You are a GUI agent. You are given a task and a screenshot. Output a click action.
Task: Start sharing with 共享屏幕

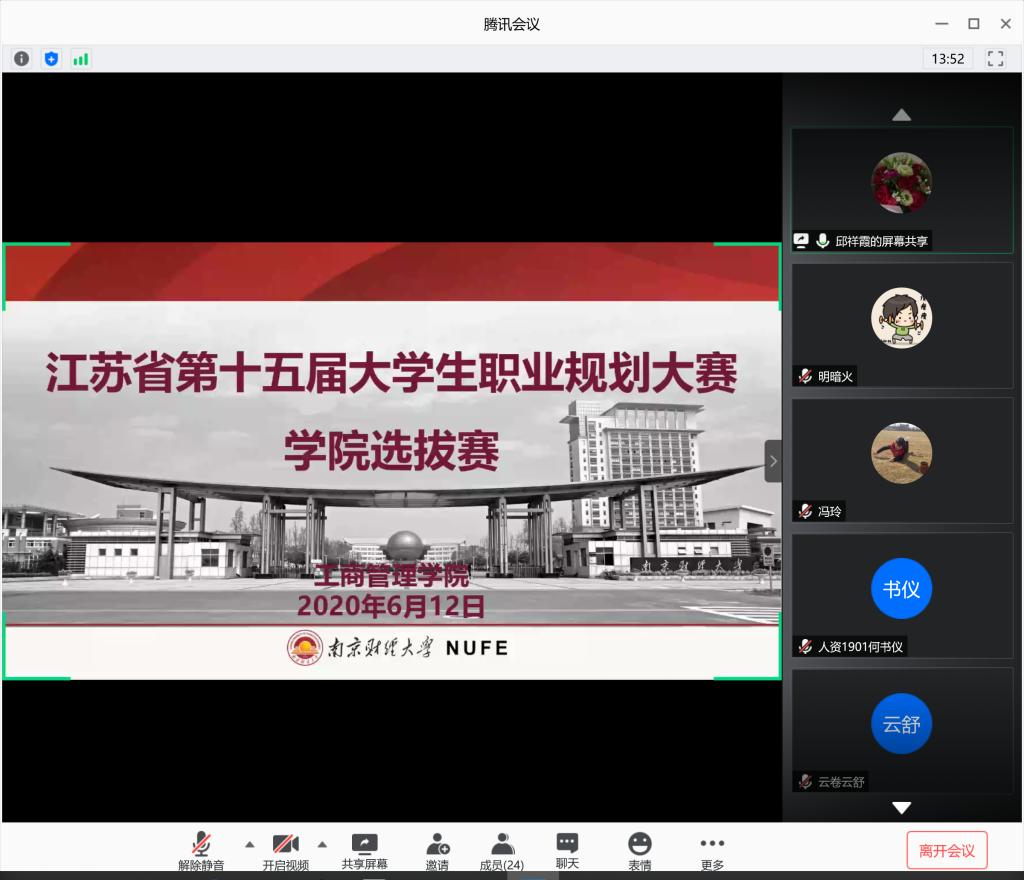coord(364,850)
